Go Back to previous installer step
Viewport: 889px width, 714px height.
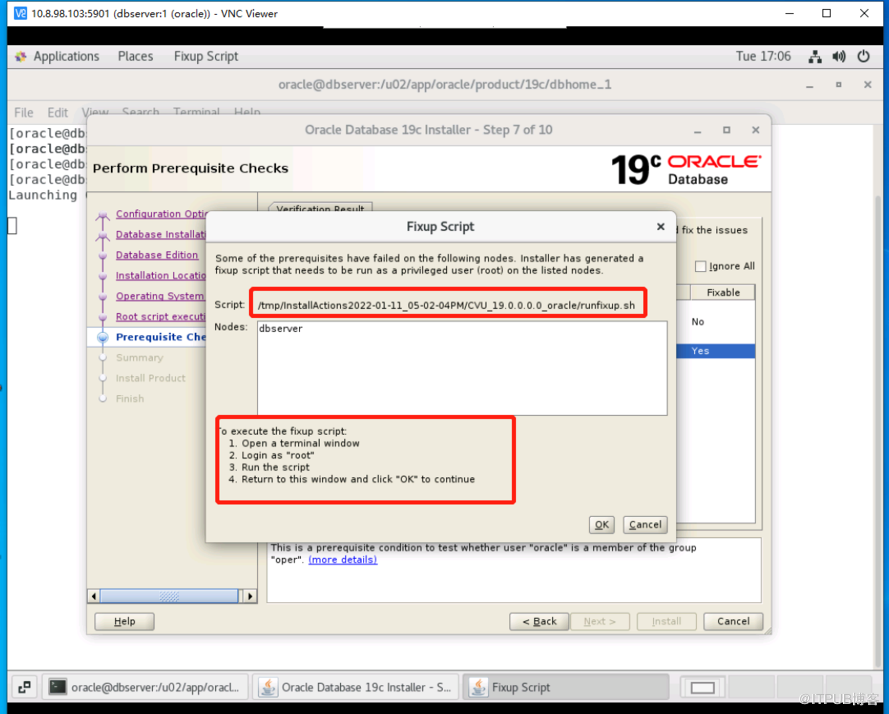click(x=539, y=621)
